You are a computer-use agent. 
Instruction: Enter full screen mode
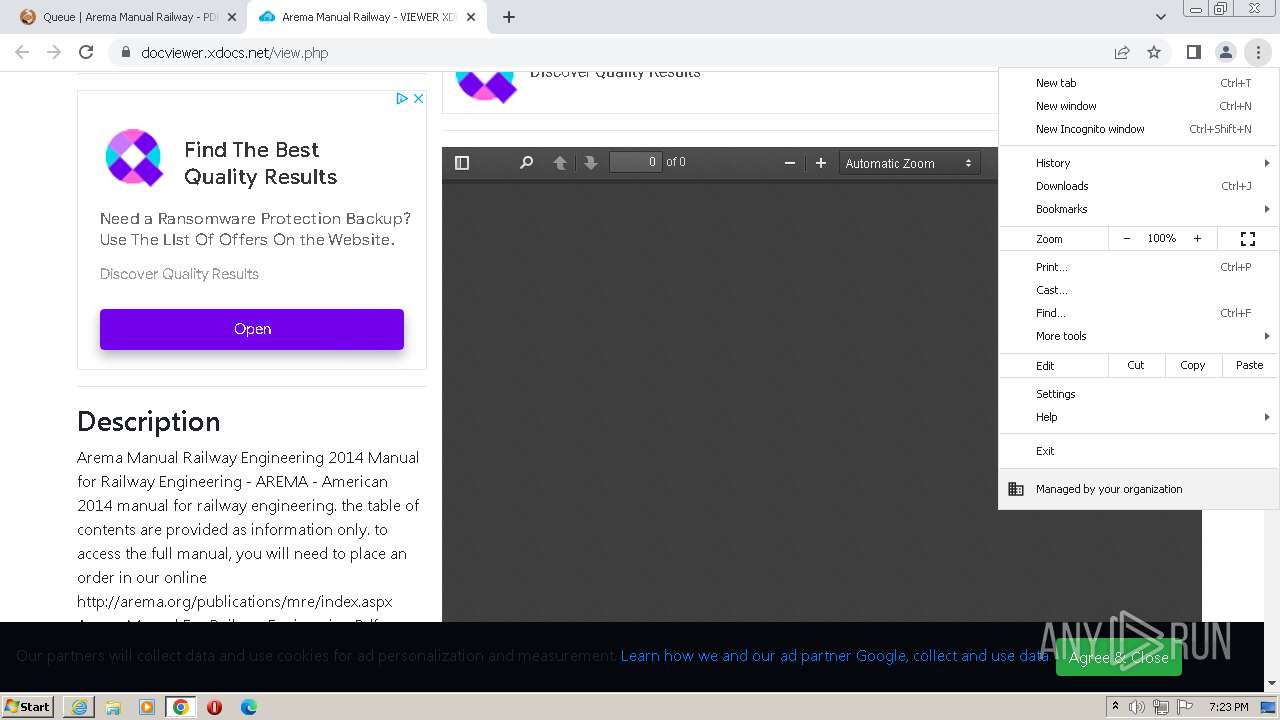(x=1248, y=239)
